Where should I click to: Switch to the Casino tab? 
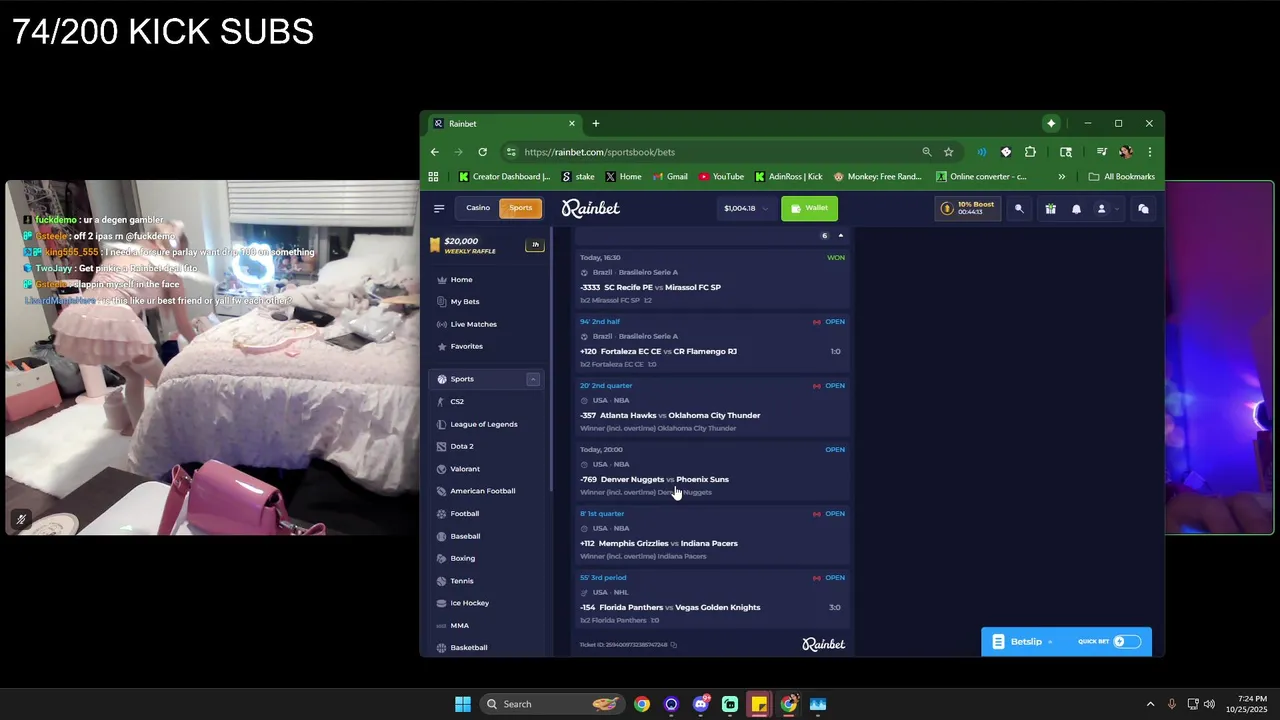tap(478, 208)
